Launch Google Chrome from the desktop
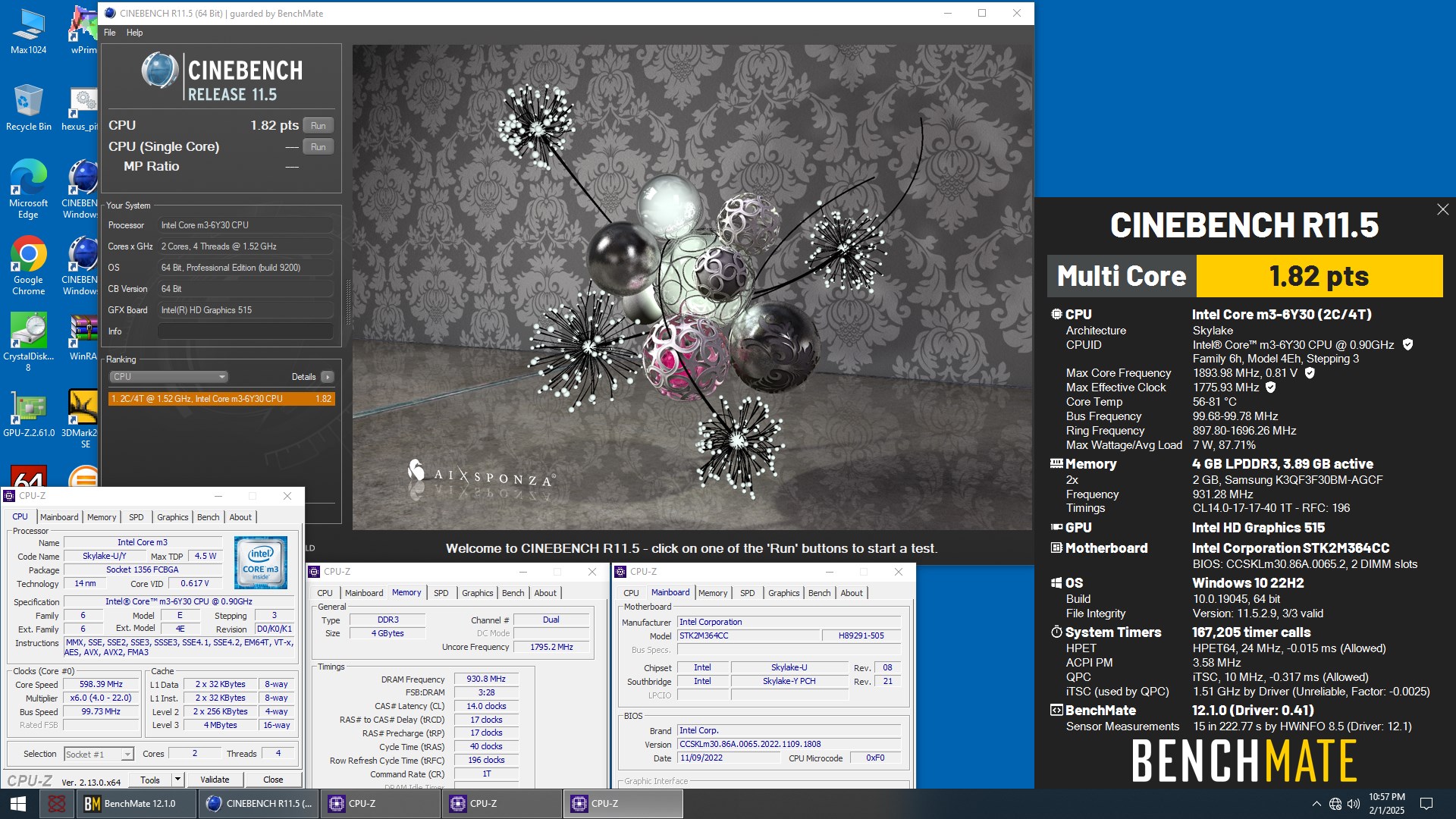The width and height of the screenshot is (1456, 819). coord(28,266)
